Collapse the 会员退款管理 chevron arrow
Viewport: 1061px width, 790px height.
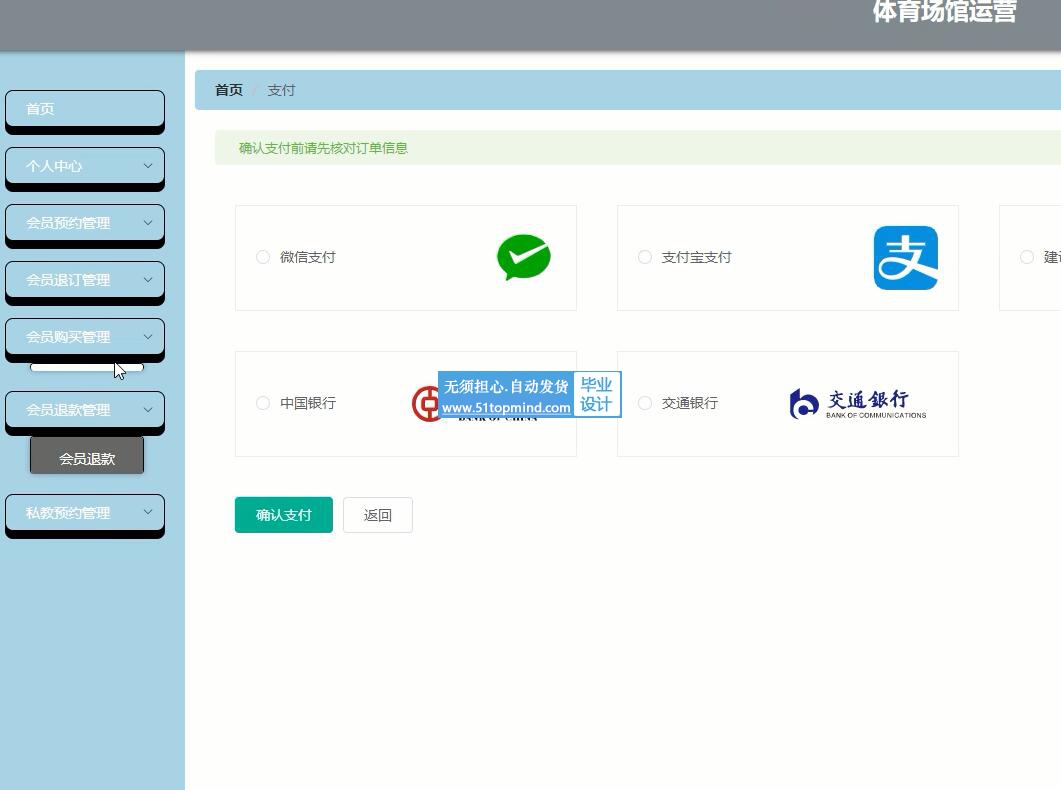(148, 409)
